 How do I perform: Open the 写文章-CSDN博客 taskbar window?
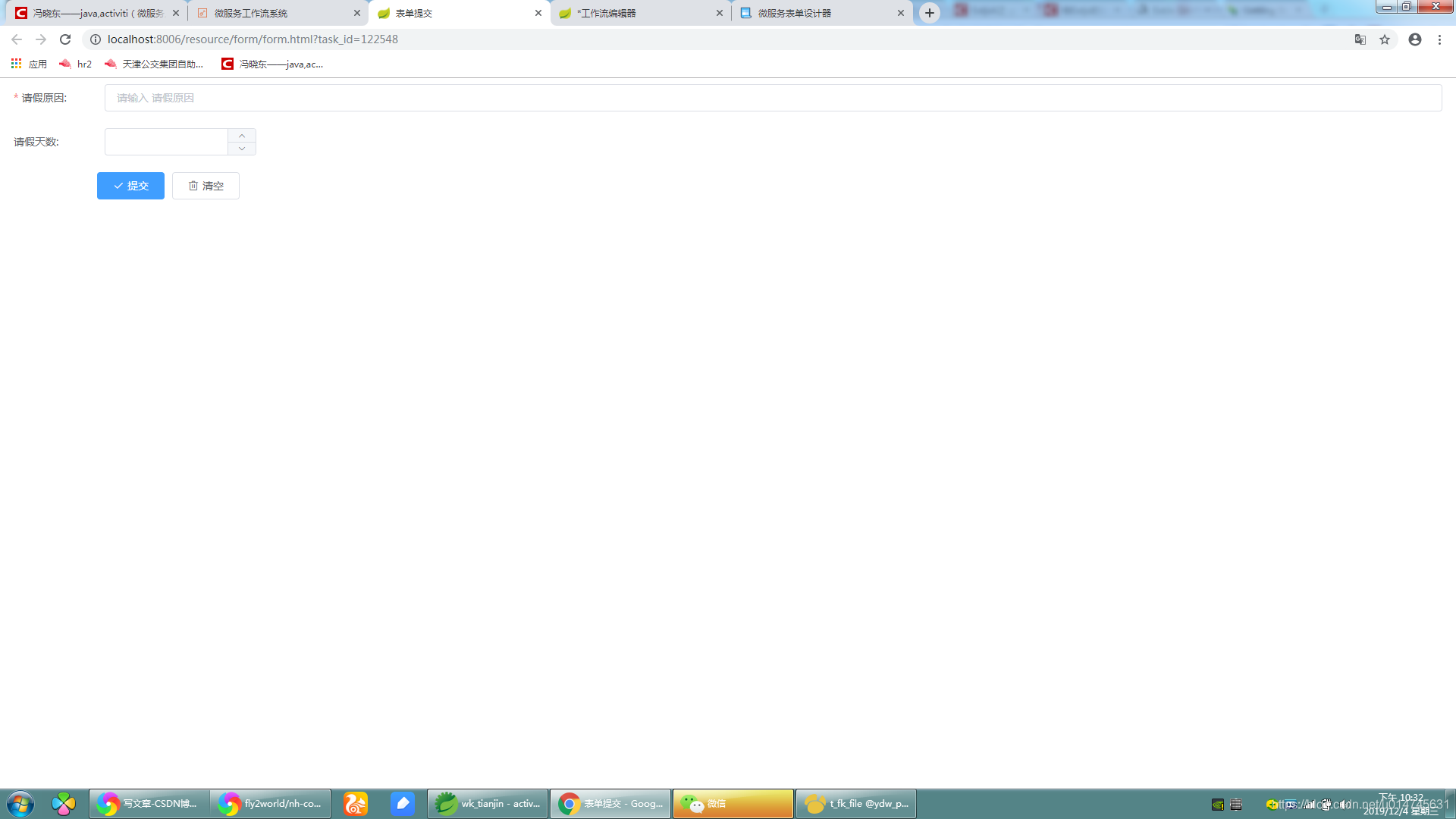coord(149,804)
